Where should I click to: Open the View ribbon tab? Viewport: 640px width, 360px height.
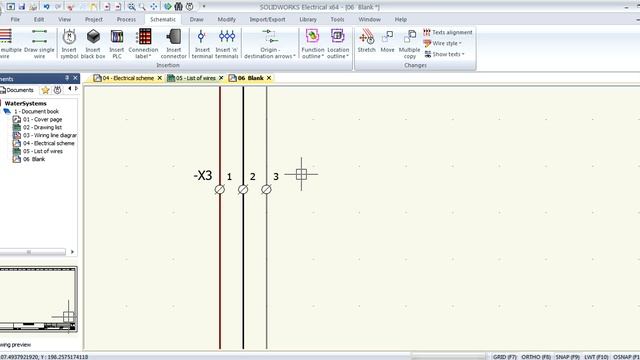[64, 19]
